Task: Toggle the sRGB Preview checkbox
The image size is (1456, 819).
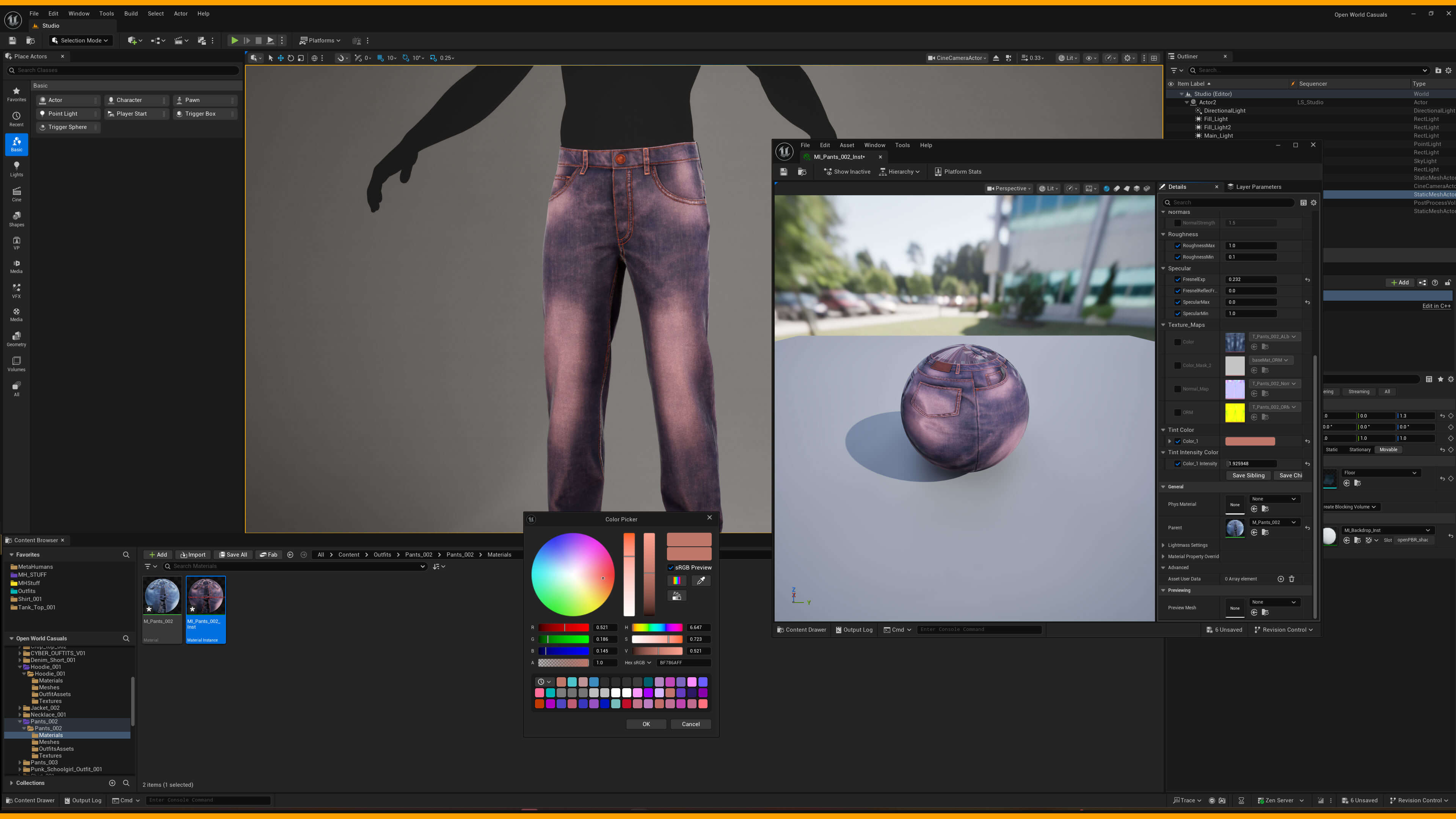Action: [671, 568]
